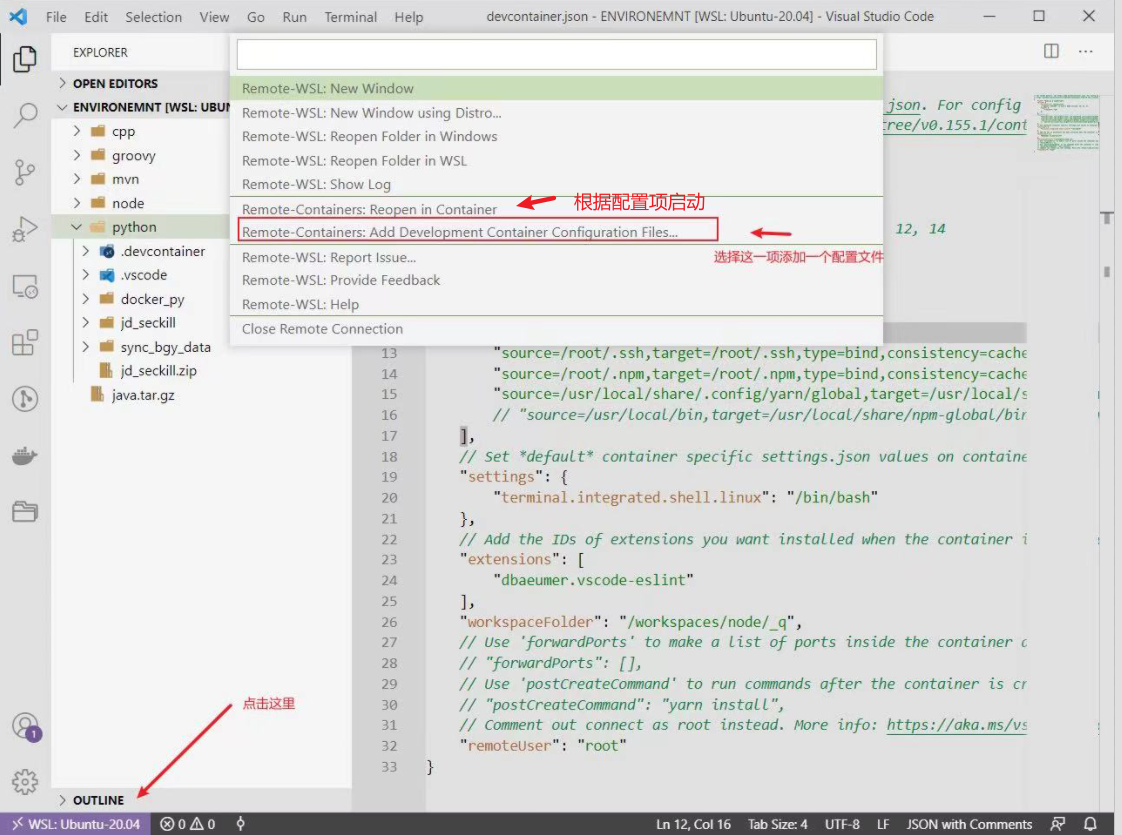Open the File menu

(56, 16)
